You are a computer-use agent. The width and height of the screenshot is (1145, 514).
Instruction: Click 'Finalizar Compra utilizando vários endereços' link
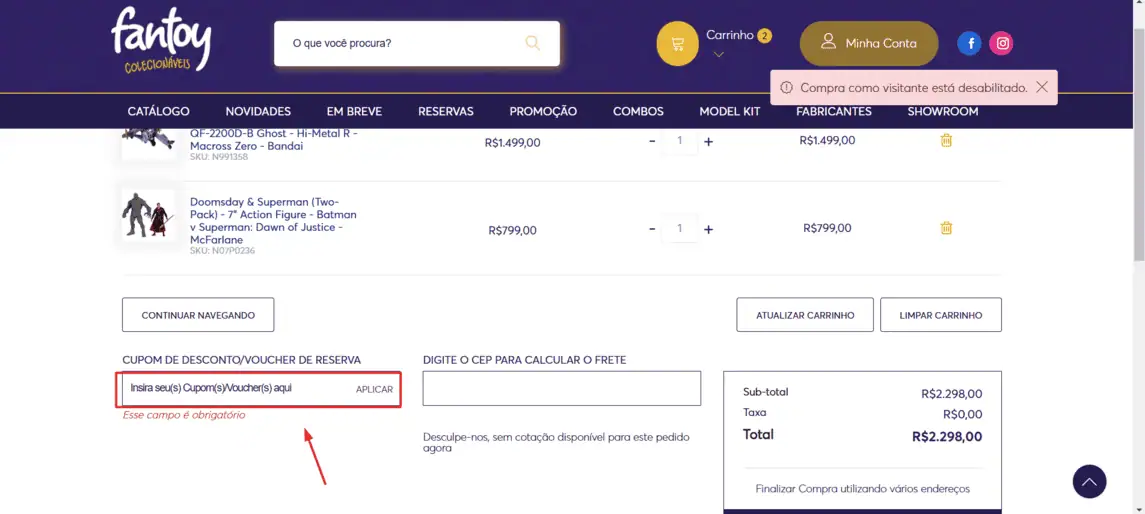pos(862,488)
